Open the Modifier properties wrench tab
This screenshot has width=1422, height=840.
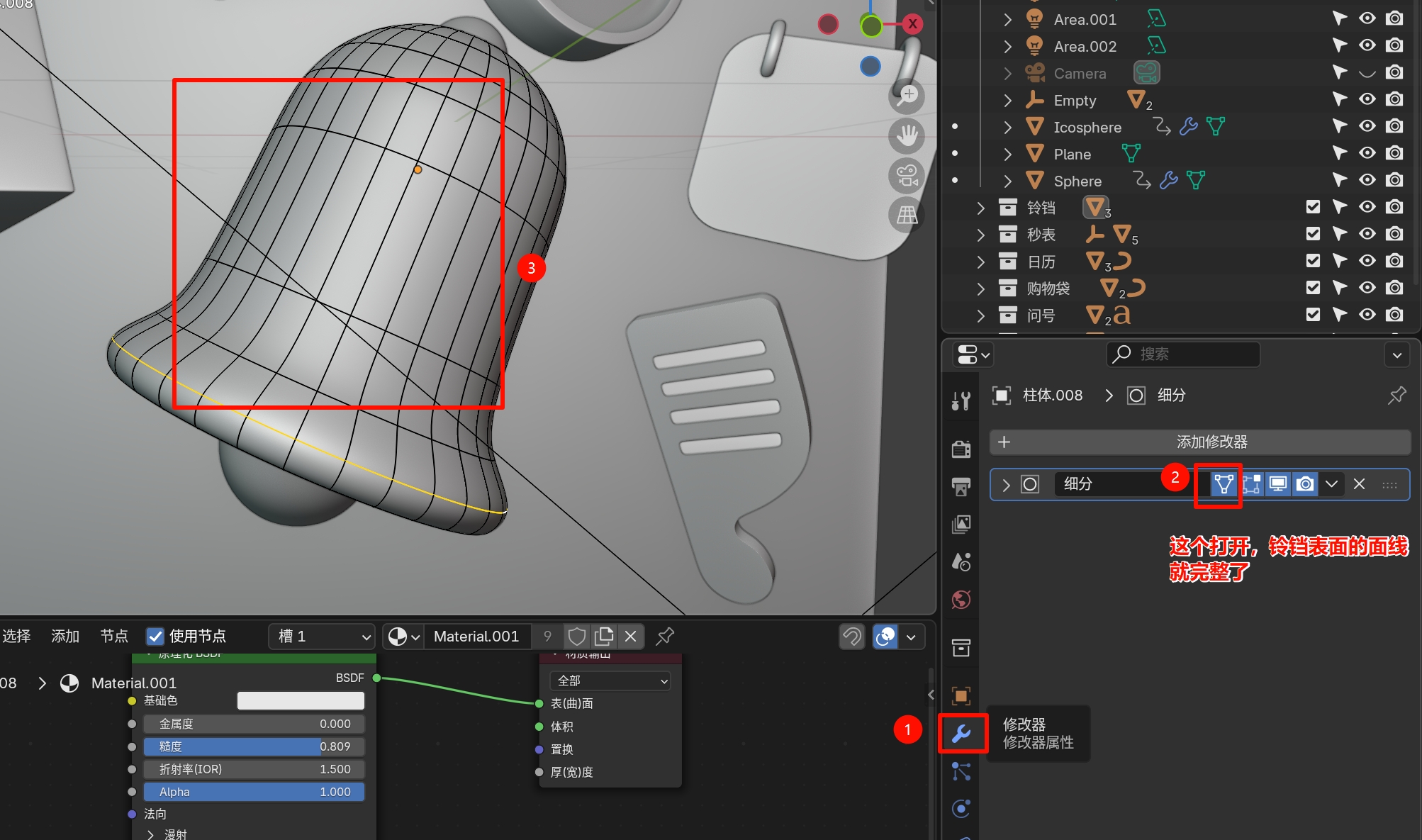tap(961, 733)
